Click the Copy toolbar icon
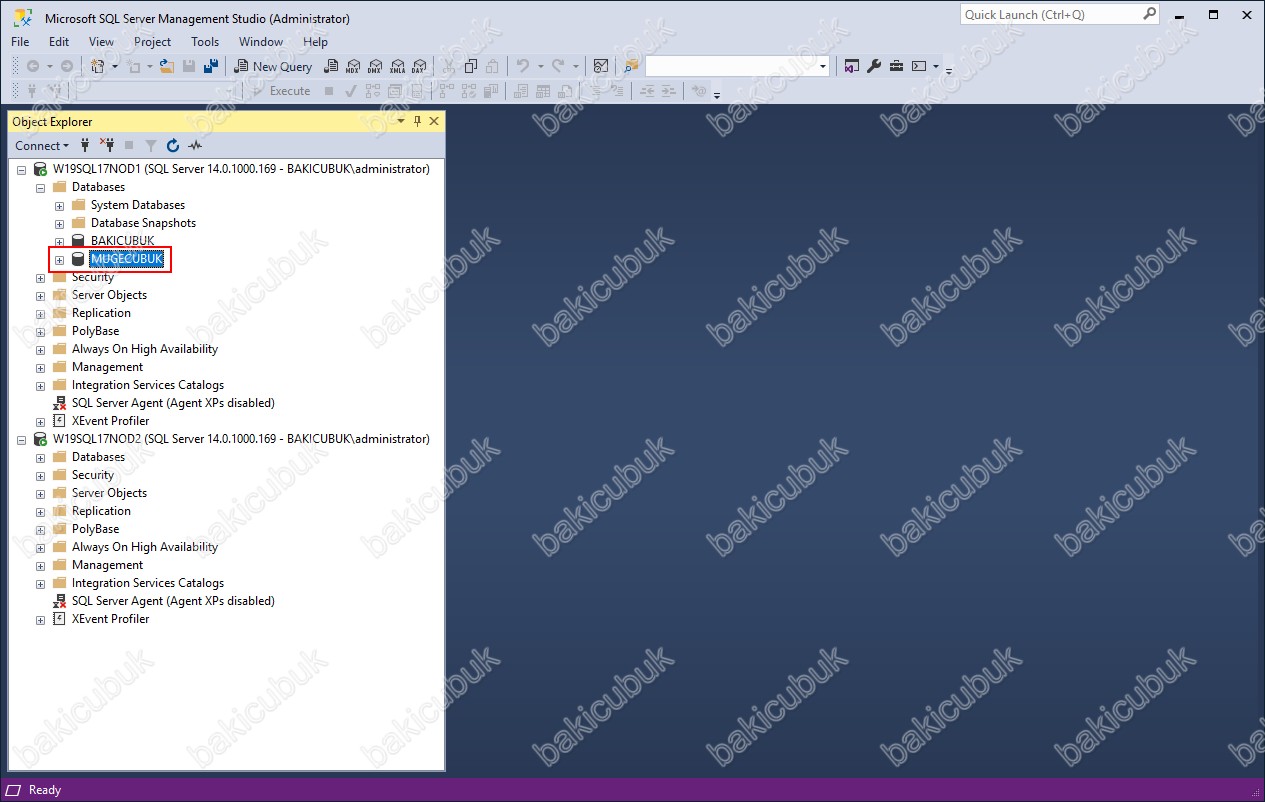1265x802 pixels. pos(470,66)
